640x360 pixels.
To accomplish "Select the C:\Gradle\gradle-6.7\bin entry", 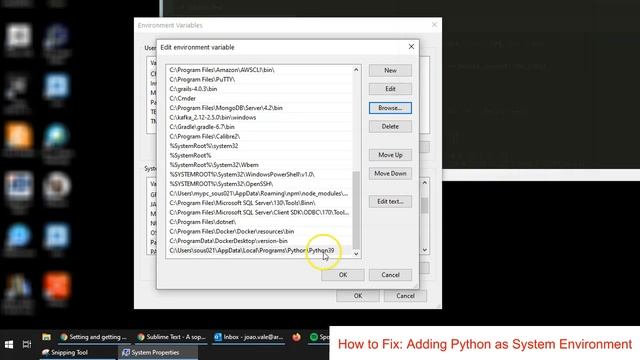I will coord(260,127).
